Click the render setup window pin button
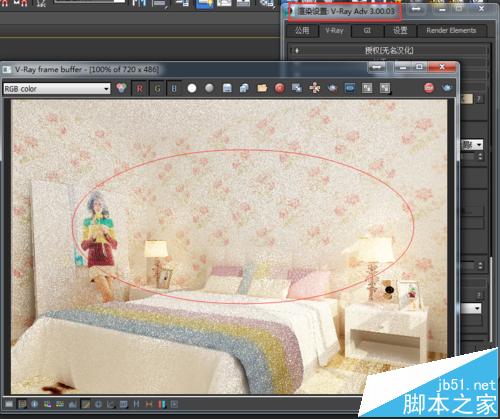 pos(416,9)
